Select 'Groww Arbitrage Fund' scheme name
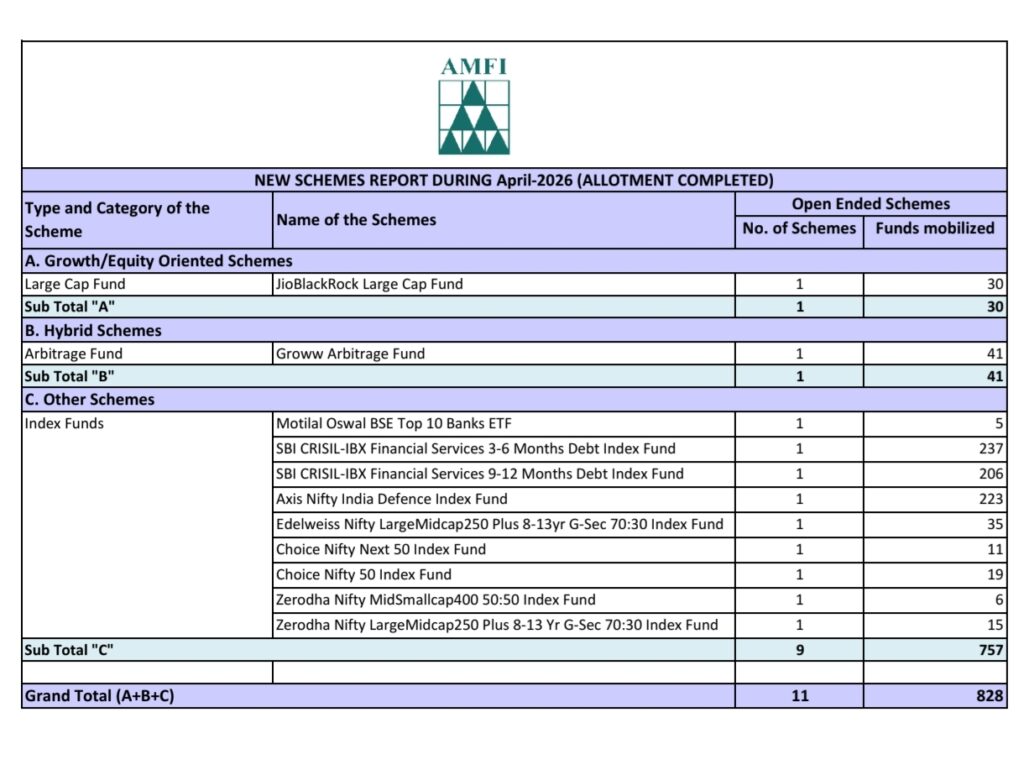This screenshot has height=770, width=1024. click(x=350, y=353)
